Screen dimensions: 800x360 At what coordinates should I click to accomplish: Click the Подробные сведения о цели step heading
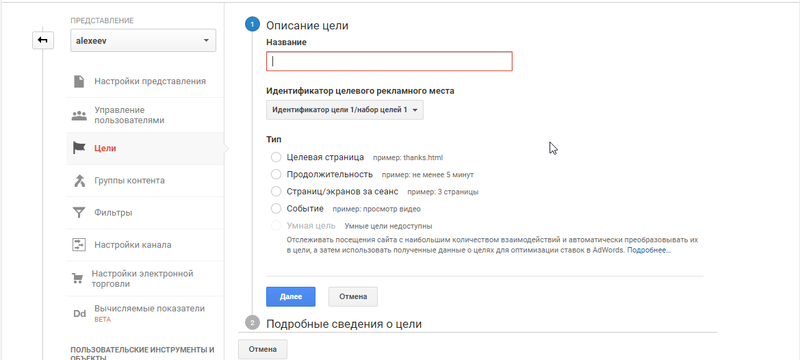click(344, 324)
